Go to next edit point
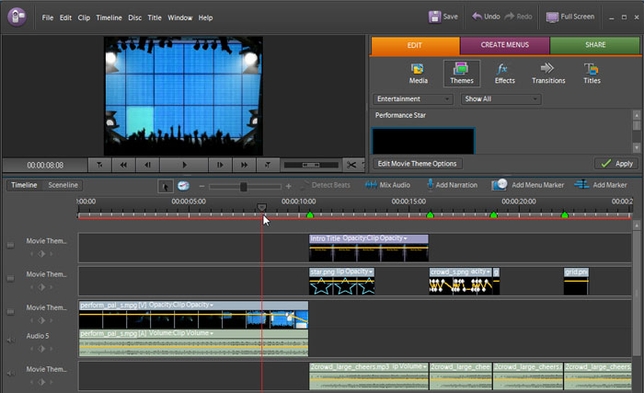The image size is (644, 393). [x=268, y=165]
